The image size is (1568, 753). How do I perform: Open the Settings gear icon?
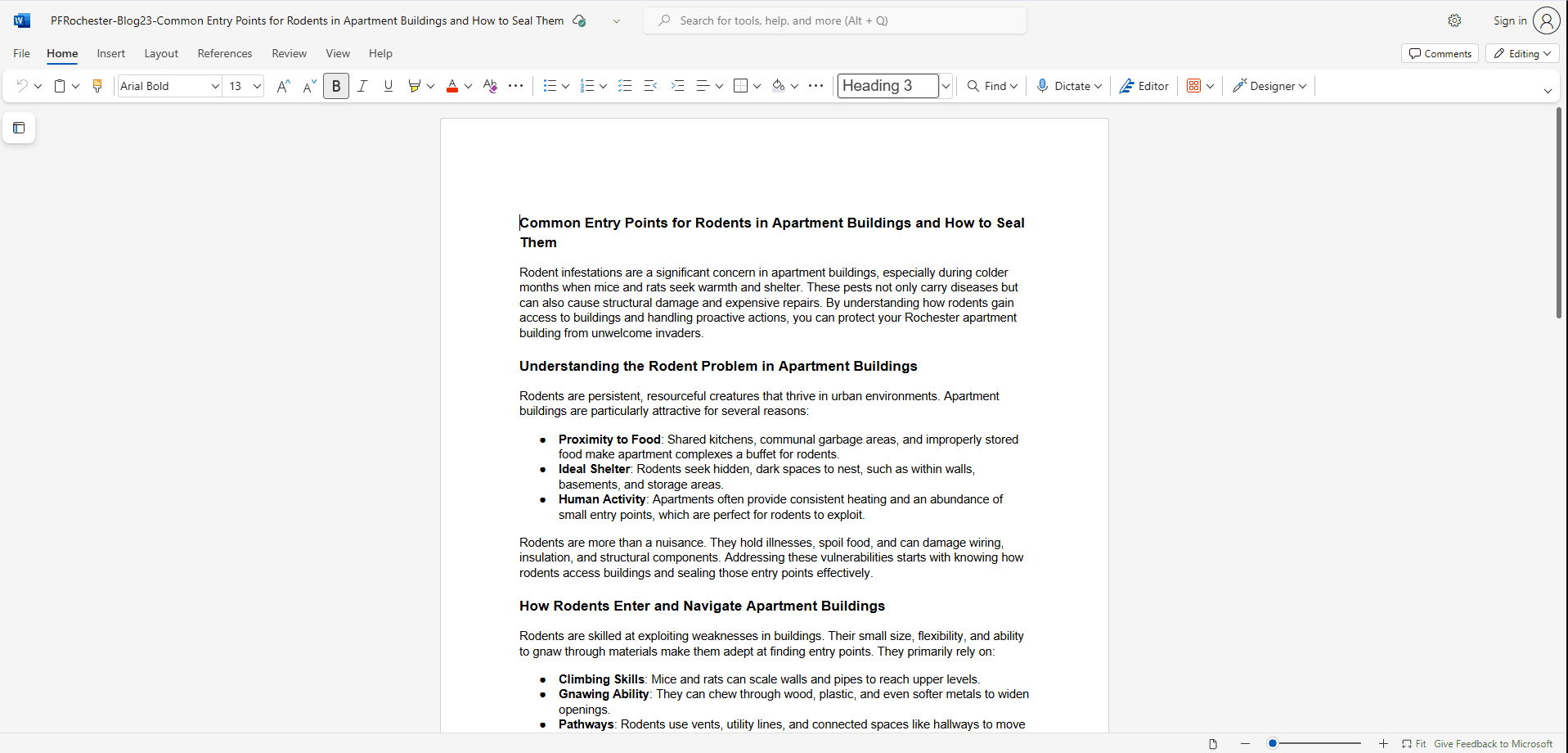pyautogui.click(x=1454, y=20)
